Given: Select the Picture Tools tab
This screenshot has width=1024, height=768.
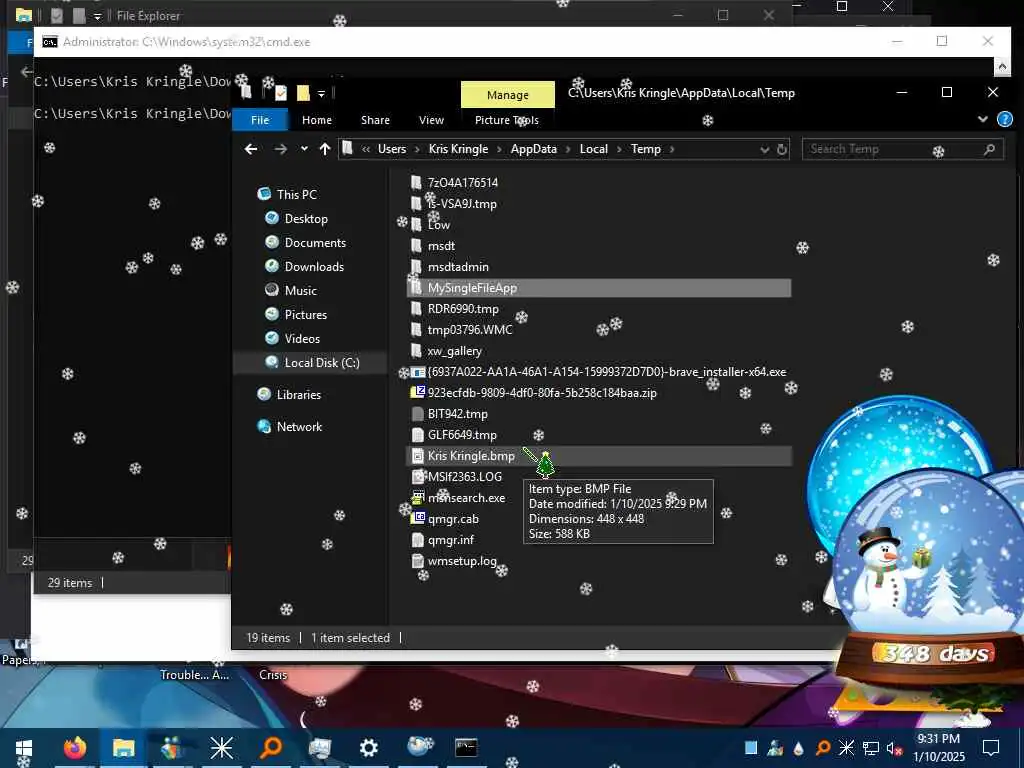Looking at the screenshot, I should (506, 120).
